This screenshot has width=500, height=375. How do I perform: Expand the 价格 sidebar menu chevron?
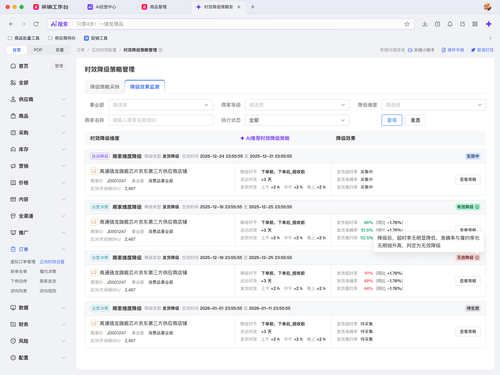pos(63,183)
